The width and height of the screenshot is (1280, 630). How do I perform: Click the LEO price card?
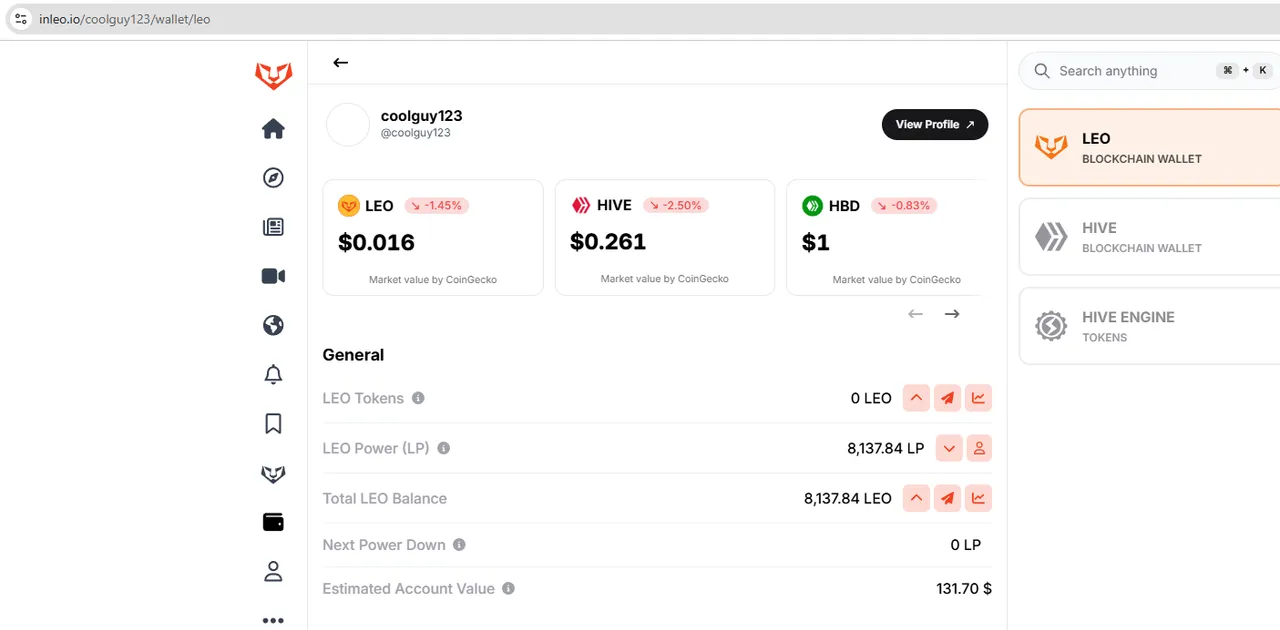(x=433, y=237)
